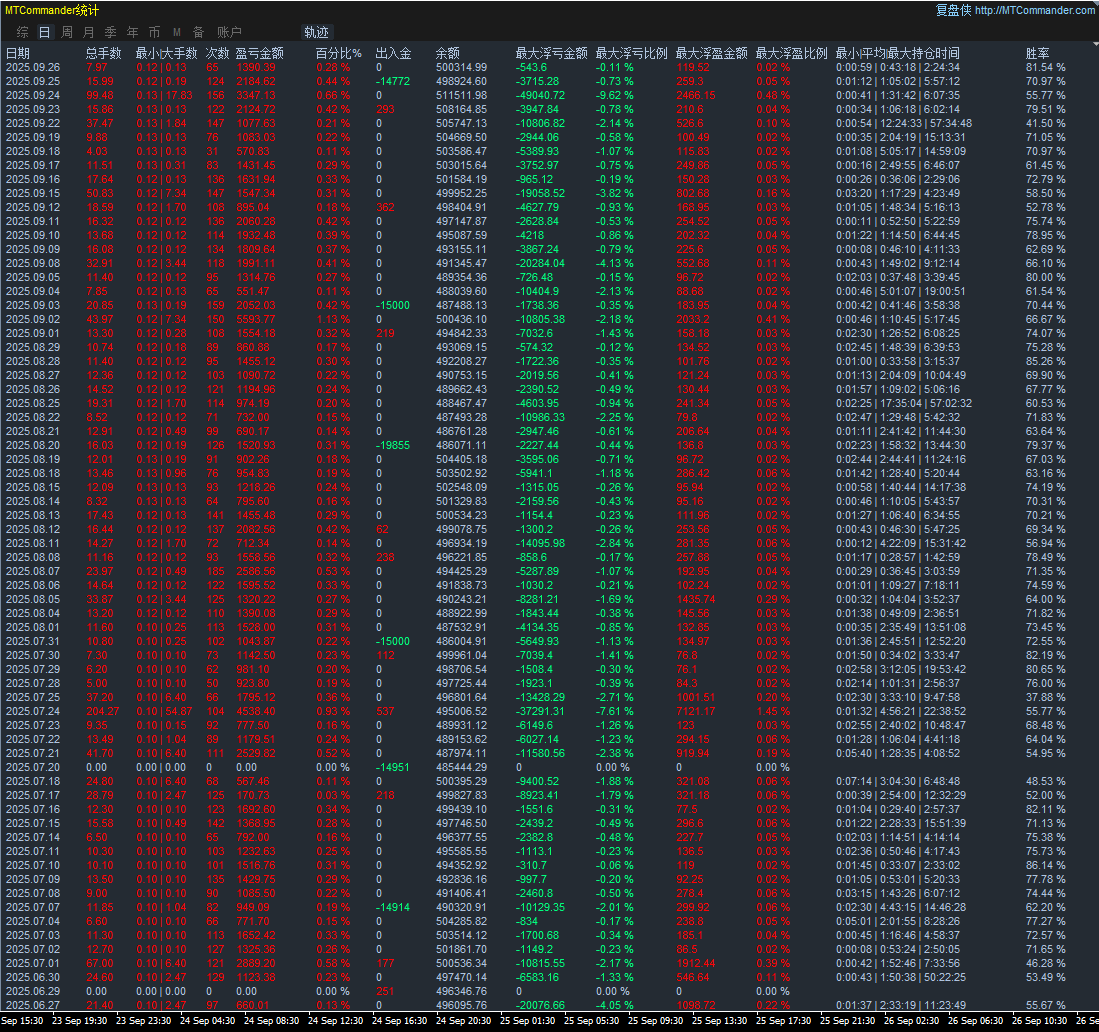
Task: Click the 胜率 column header
Action: click(1038, 53)
